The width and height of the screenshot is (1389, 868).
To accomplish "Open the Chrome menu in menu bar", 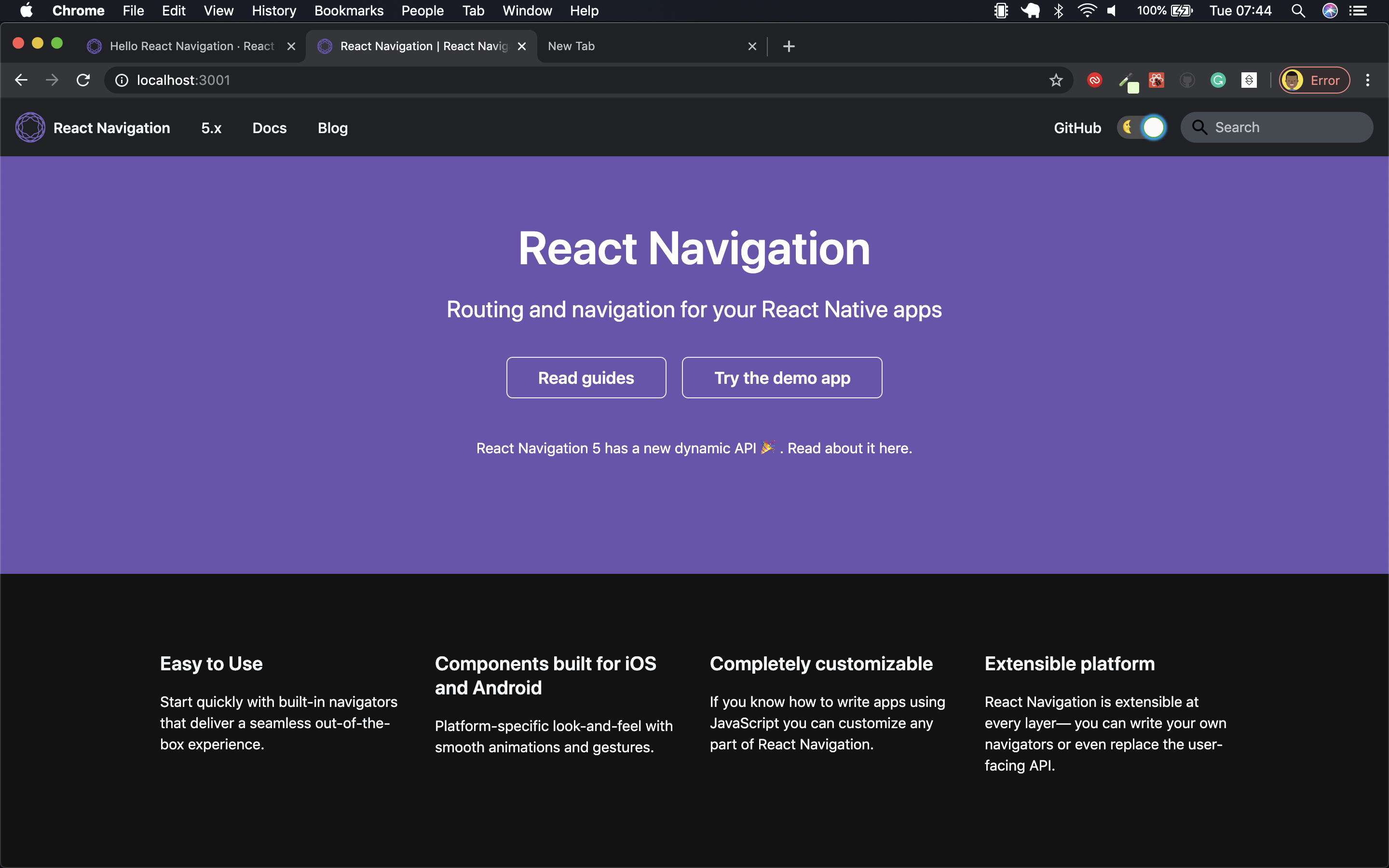I will point(78,10).
